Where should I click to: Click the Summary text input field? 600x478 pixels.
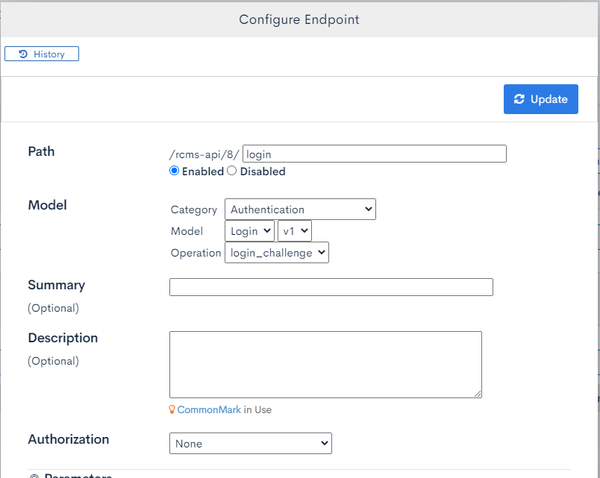pos(331,287)
